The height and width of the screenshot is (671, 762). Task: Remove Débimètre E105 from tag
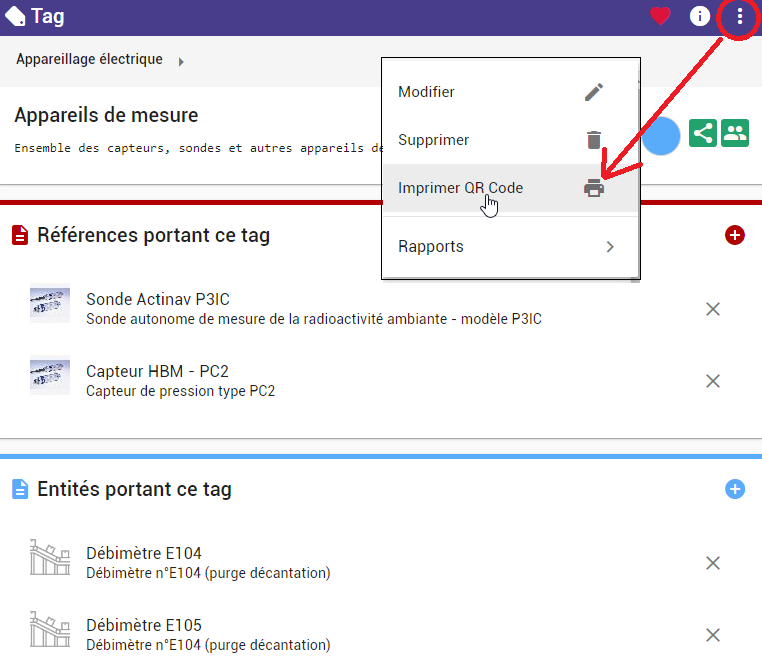tap(713, 635)
